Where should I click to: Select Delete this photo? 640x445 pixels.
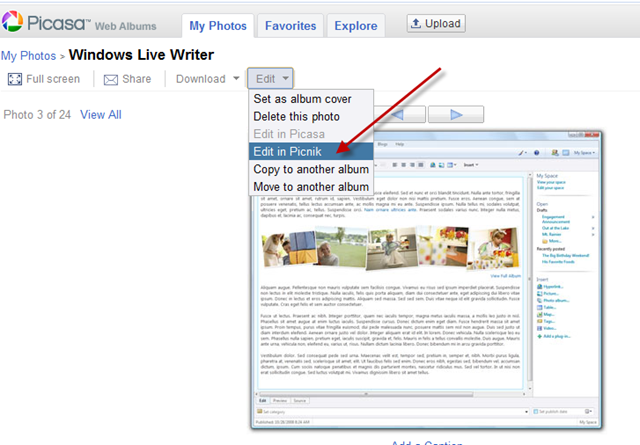[x=311, y=116]
